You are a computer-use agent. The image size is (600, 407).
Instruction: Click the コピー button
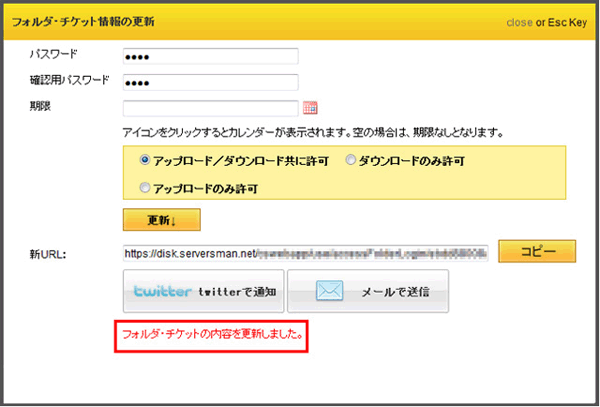coord(537,251)
